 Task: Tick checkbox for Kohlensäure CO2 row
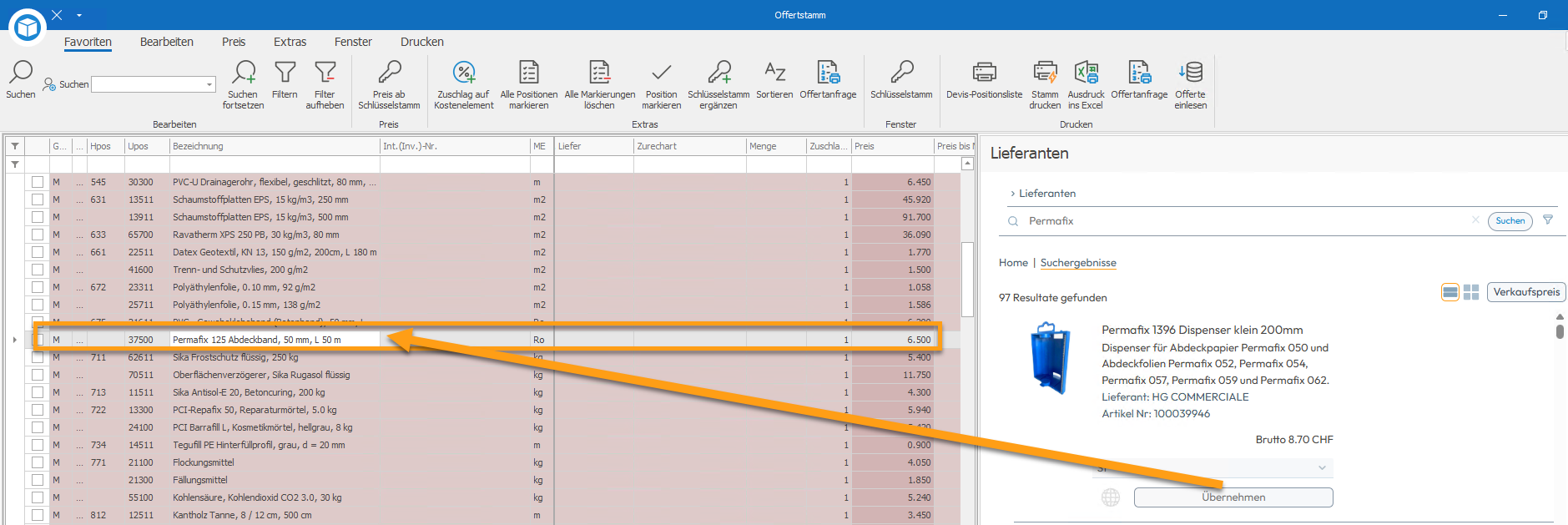click(x=38, y=497)
